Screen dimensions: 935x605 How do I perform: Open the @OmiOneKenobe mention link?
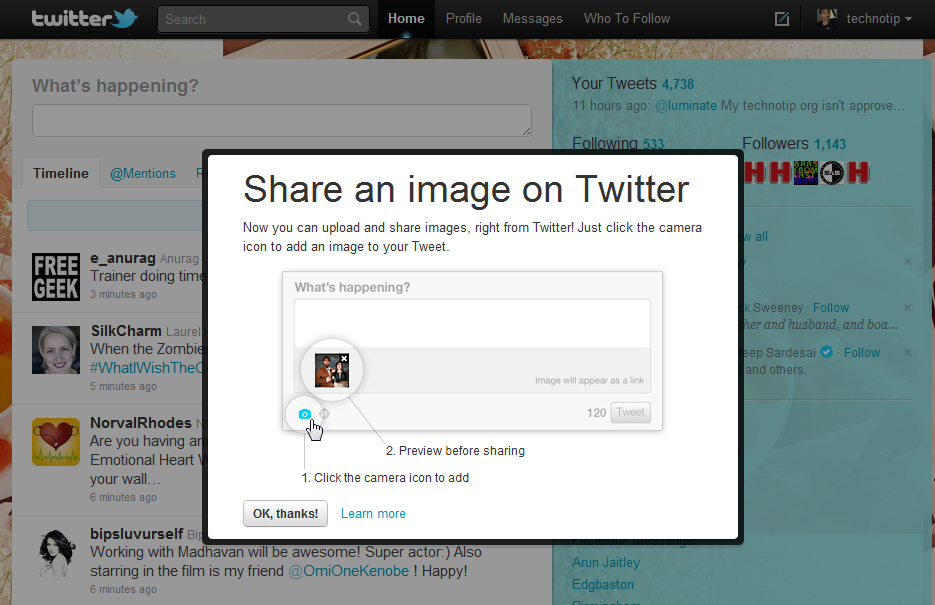[349, 571]
